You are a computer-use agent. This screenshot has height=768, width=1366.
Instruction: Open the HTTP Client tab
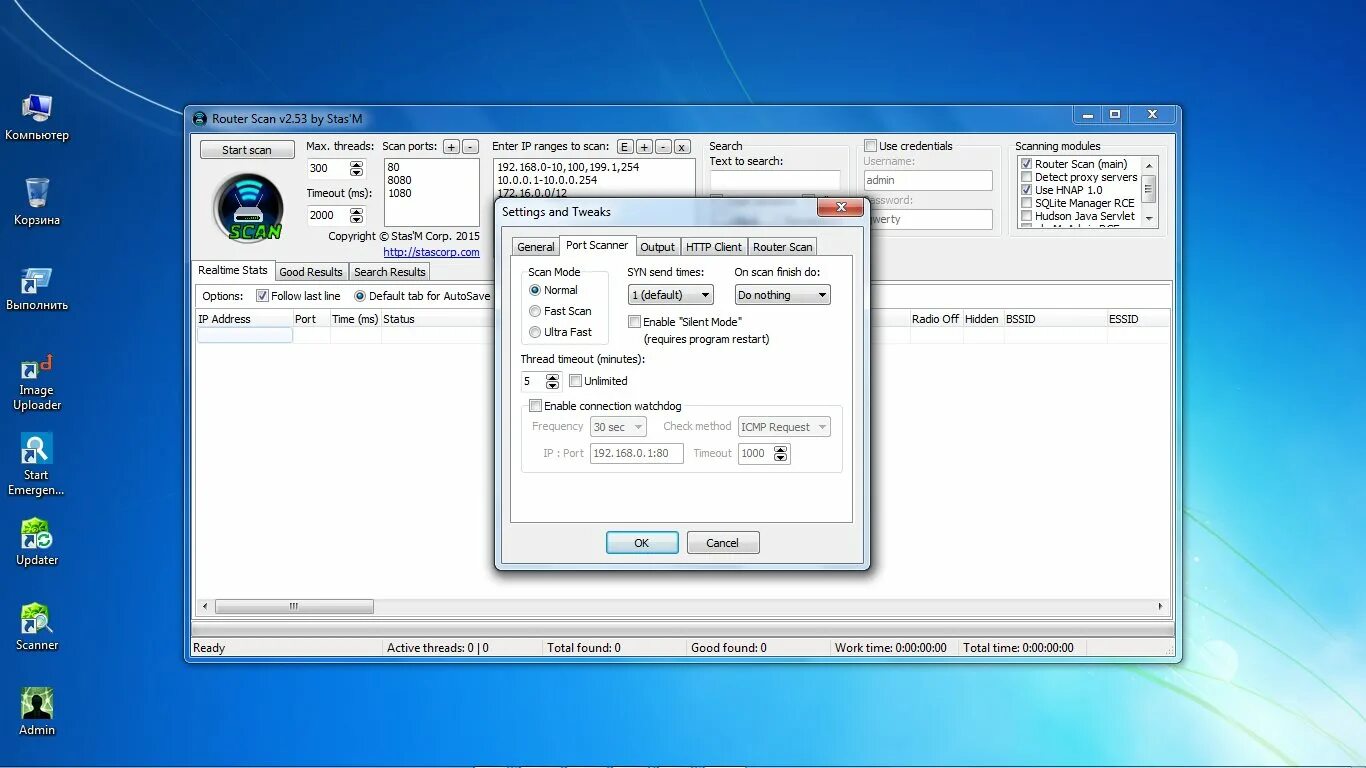click(714, 247)
